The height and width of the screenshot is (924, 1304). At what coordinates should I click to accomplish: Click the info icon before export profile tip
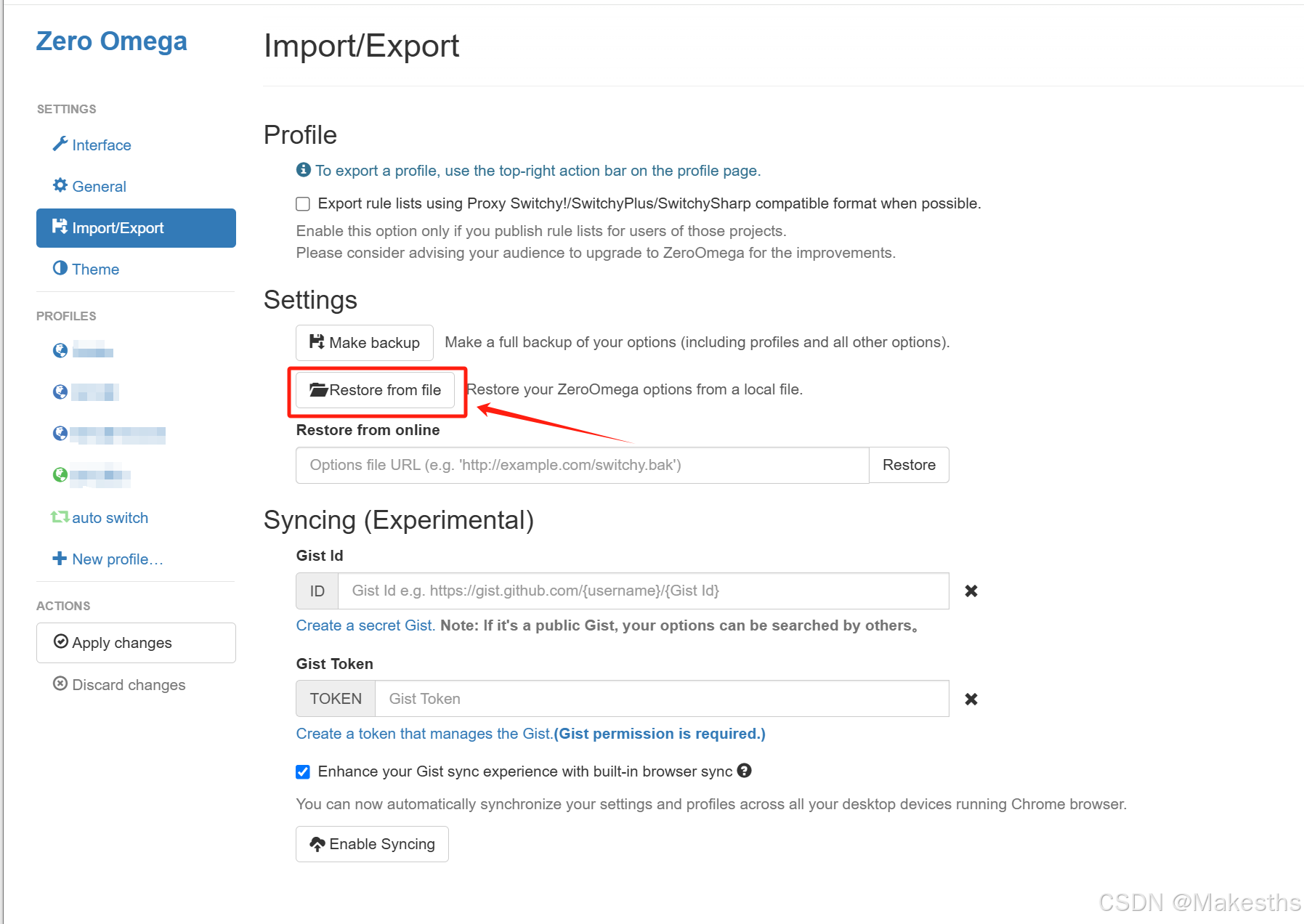click(x=304, y=170)
